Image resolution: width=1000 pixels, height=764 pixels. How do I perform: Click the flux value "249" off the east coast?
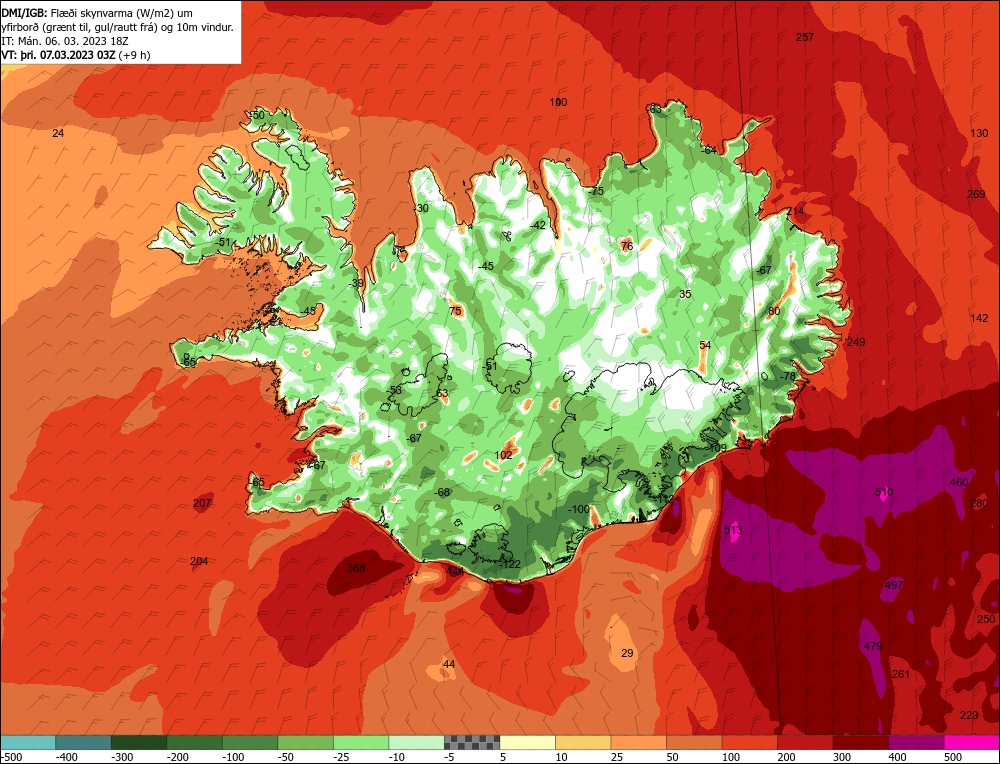[856, 342]
